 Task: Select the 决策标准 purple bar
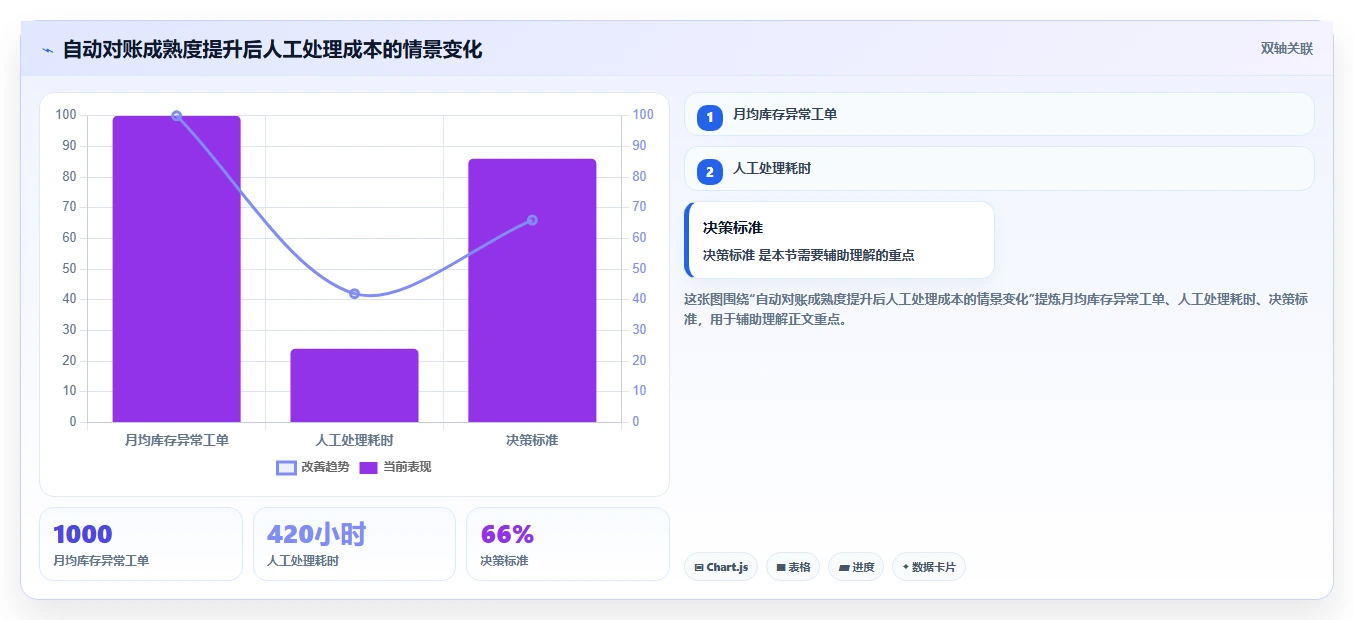point(532,290)
